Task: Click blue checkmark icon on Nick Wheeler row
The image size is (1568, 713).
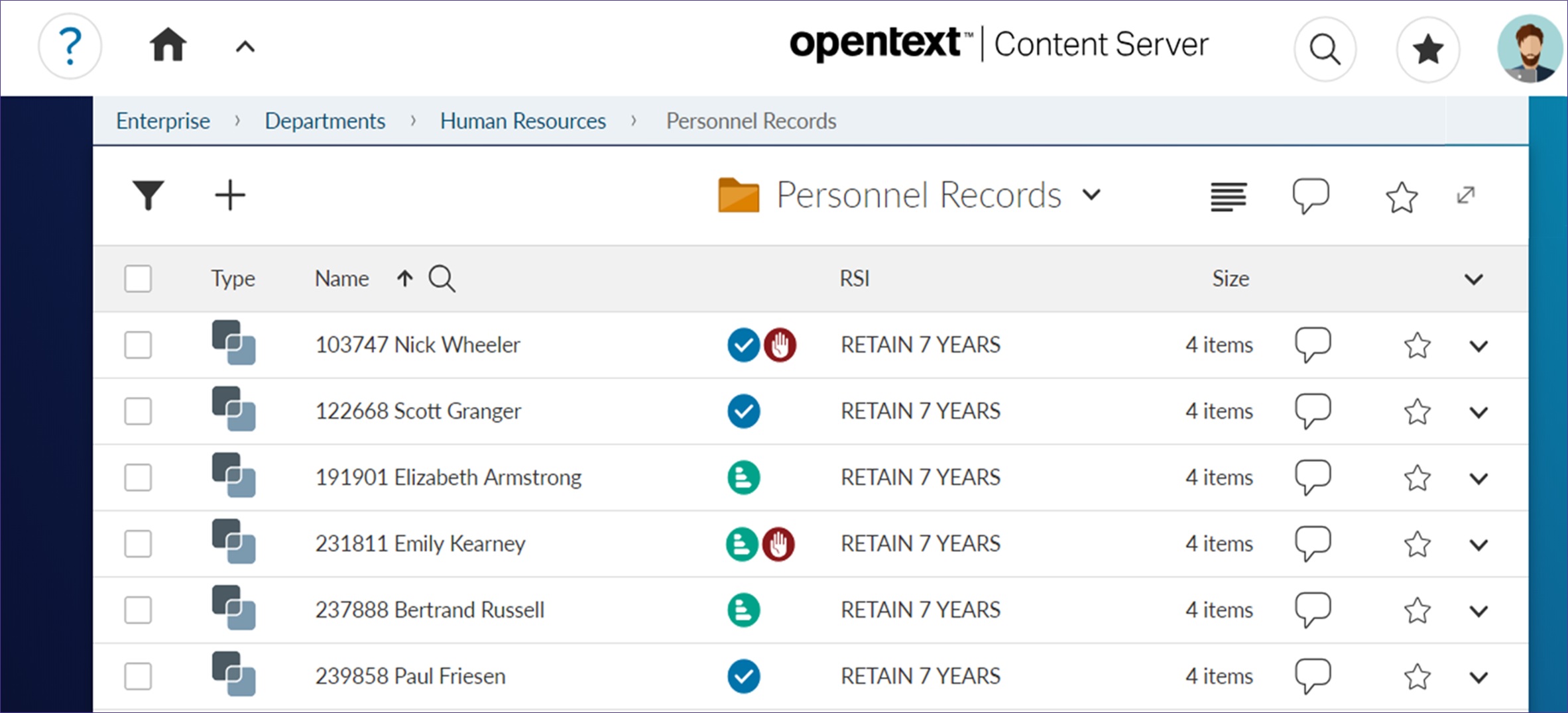Action: 743,345
